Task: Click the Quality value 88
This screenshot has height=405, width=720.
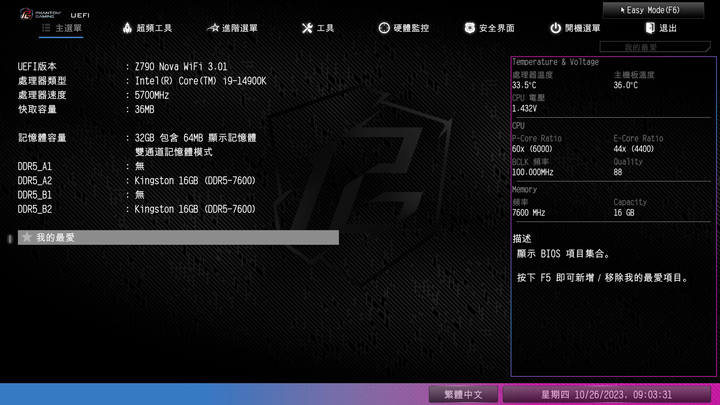Action: click(618, 172)
